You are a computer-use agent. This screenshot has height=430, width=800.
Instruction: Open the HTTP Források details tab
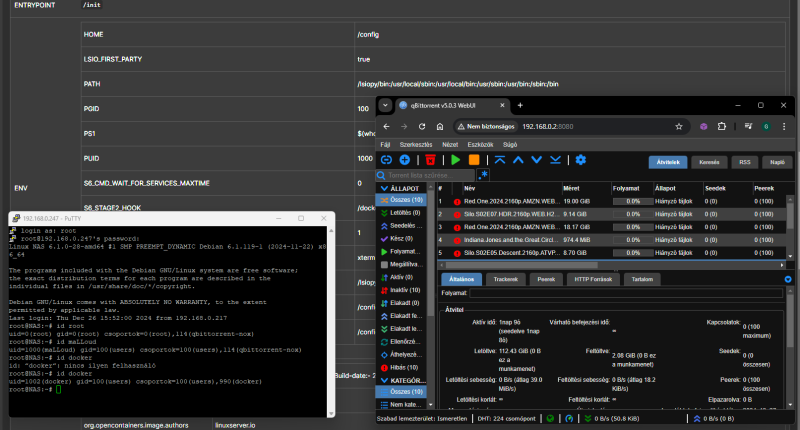[593, 279]
